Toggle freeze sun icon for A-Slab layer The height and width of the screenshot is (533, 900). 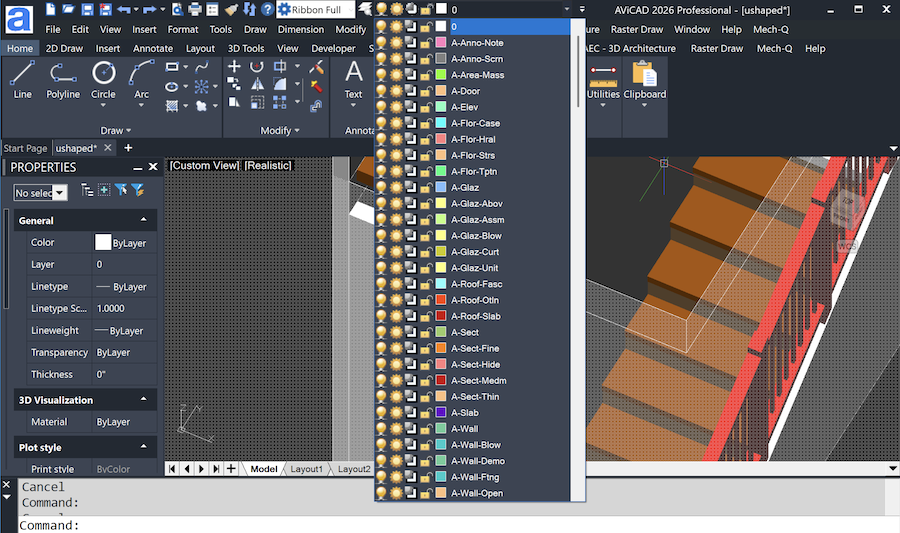(x=396, y=413)
